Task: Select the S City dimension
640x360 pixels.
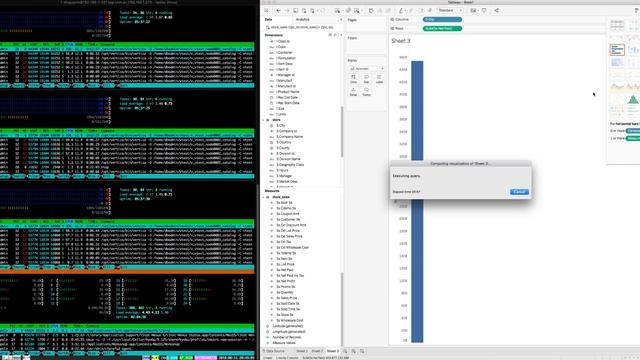Action: (281, 126)
